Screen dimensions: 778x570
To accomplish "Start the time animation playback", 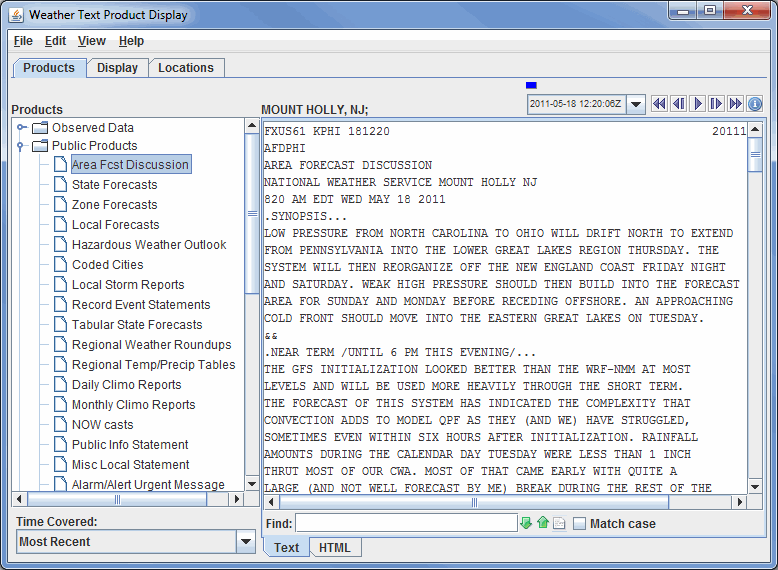I will 697,104.
